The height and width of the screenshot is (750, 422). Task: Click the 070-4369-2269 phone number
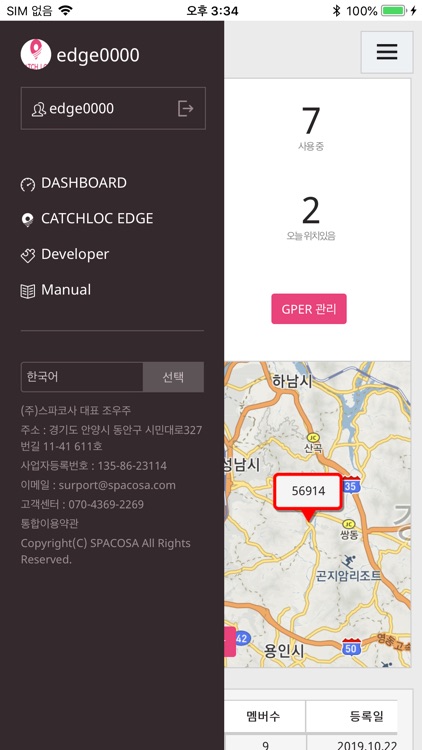pyautogui.click(x=106, y=504)
